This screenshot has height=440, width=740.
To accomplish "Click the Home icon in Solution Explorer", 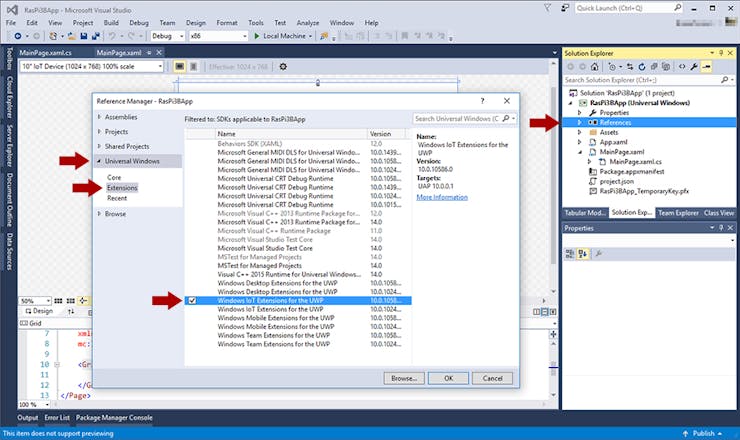I will pyautogui.click(x=595, y=67).
